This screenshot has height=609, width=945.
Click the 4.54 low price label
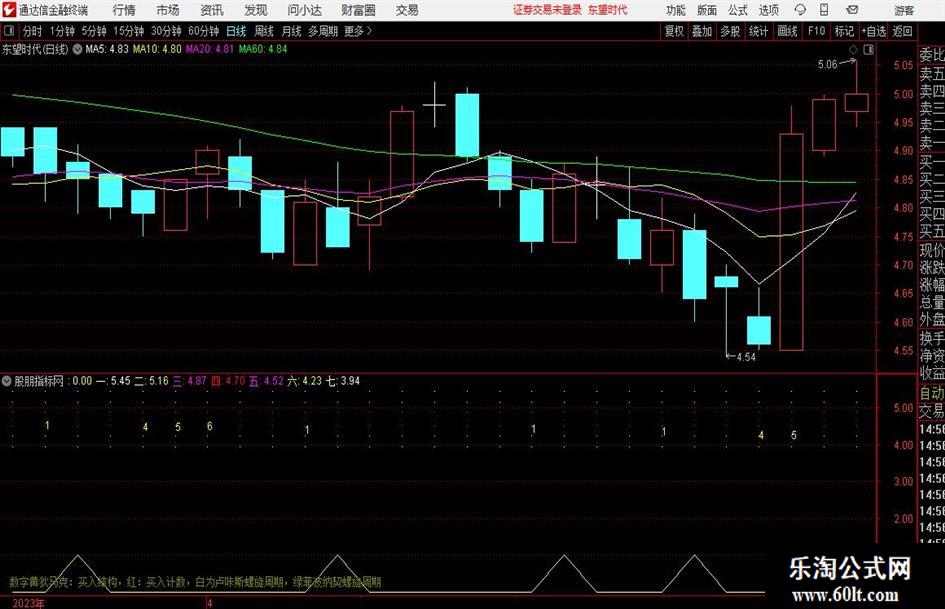[746, 357]
